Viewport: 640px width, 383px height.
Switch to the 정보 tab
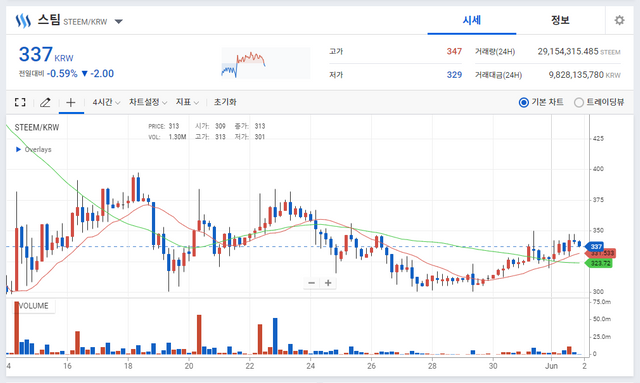click(x=560, y=20)
